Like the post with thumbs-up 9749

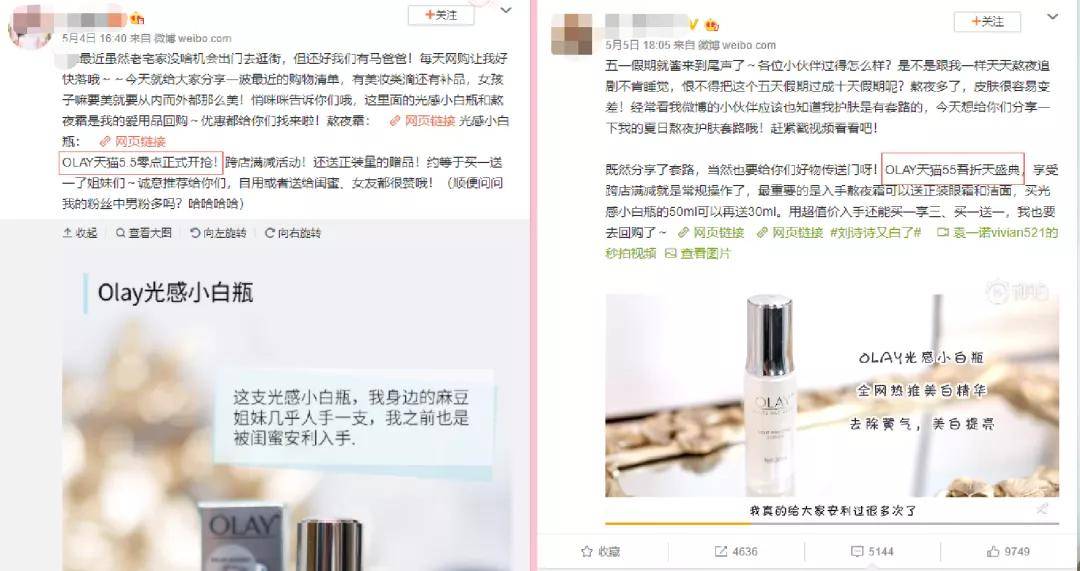(993, 551)
